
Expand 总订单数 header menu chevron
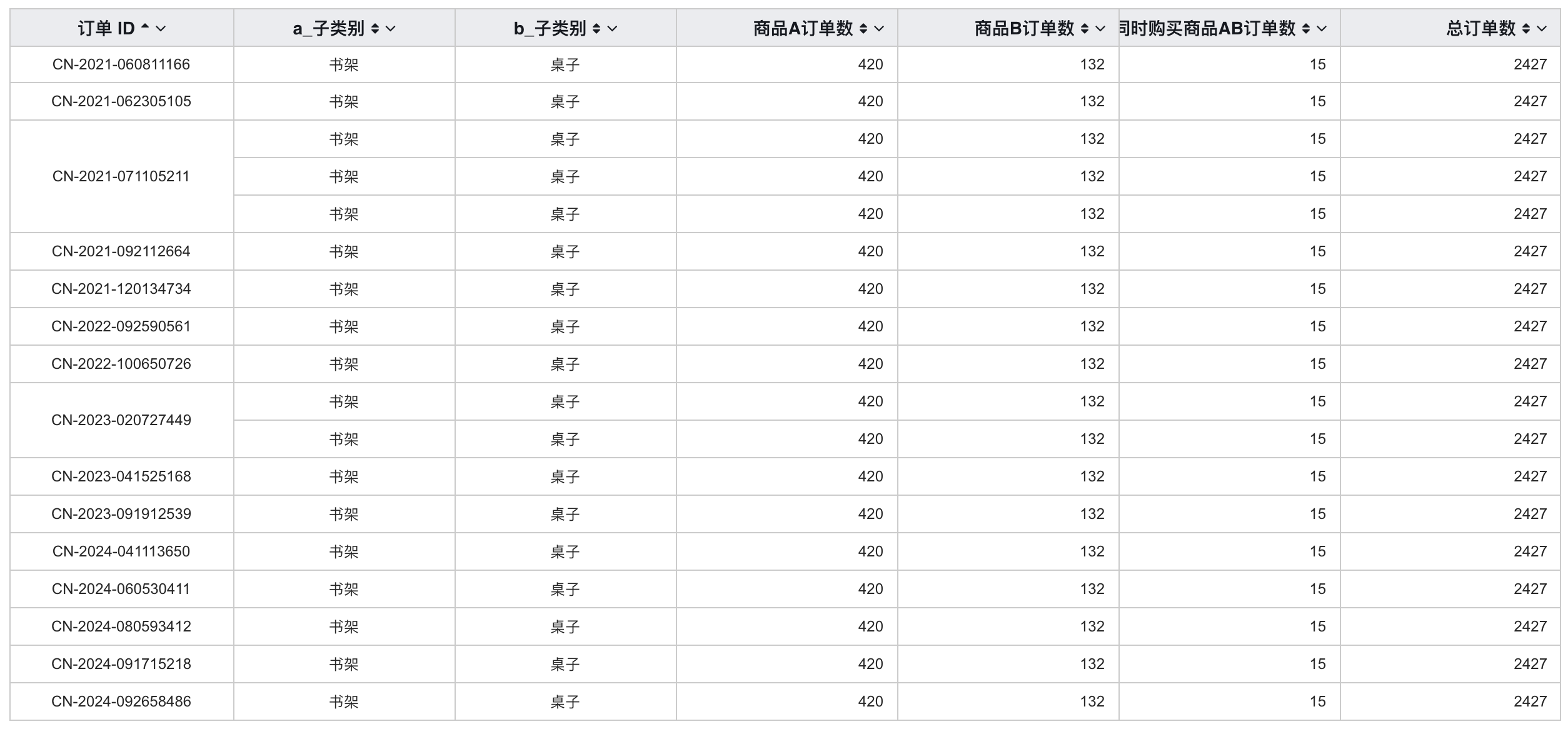pyautogui.click(x=1542, y=28)
